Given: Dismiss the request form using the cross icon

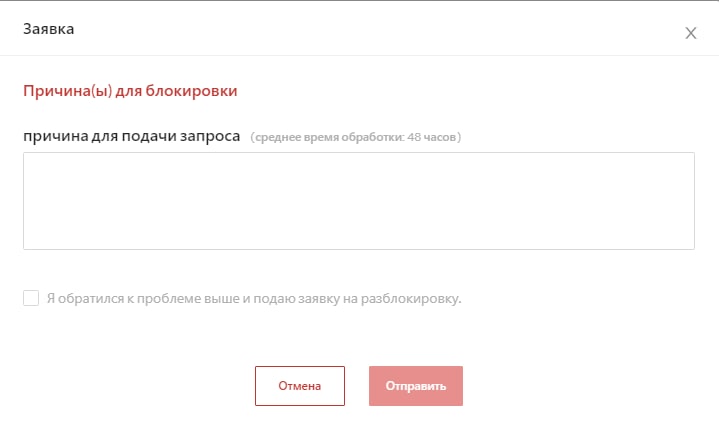Looking at the screenshot, I should (x=691, y=33).
